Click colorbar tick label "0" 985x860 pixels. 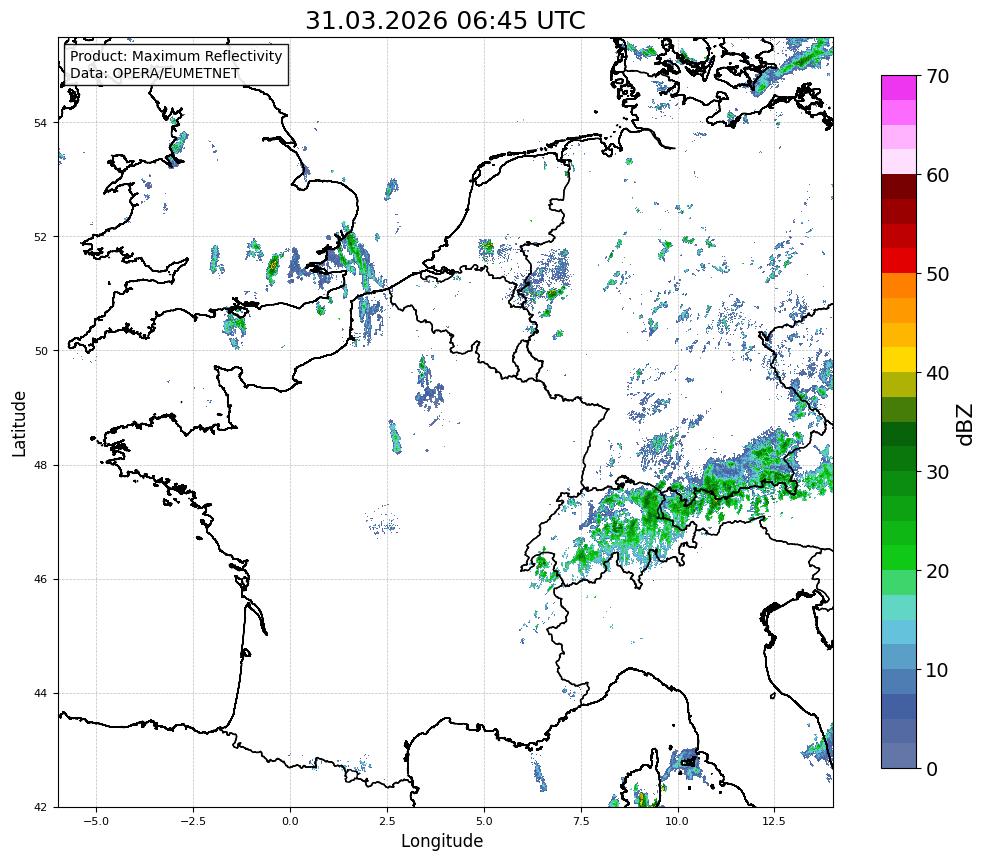pos(932,769)
